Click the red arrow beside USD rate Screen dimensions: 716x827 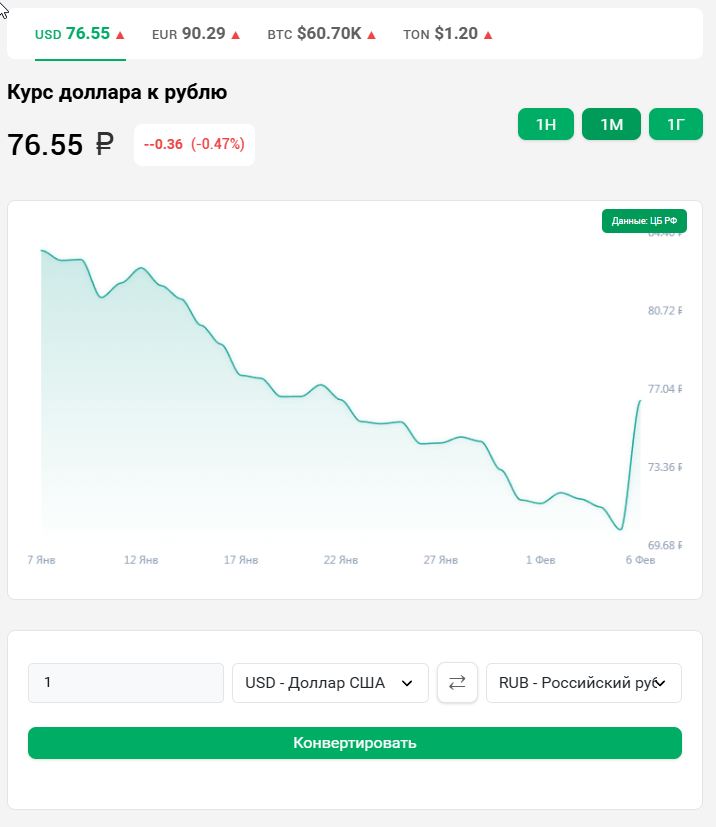[120, 35]
